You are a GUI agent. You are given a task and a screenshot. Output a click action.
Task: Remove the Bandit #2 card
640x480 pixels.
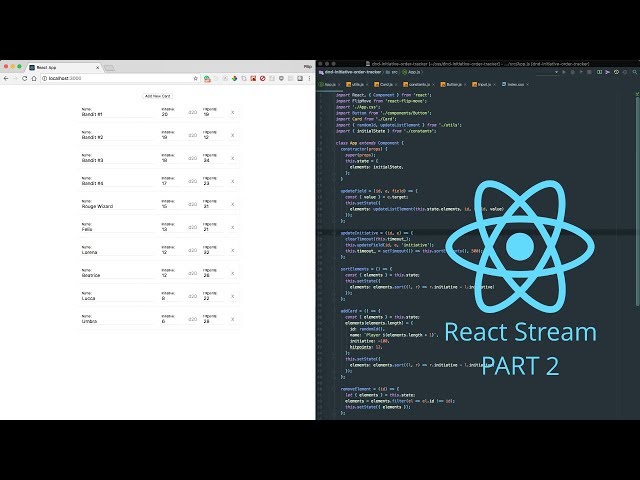[233, 135]
